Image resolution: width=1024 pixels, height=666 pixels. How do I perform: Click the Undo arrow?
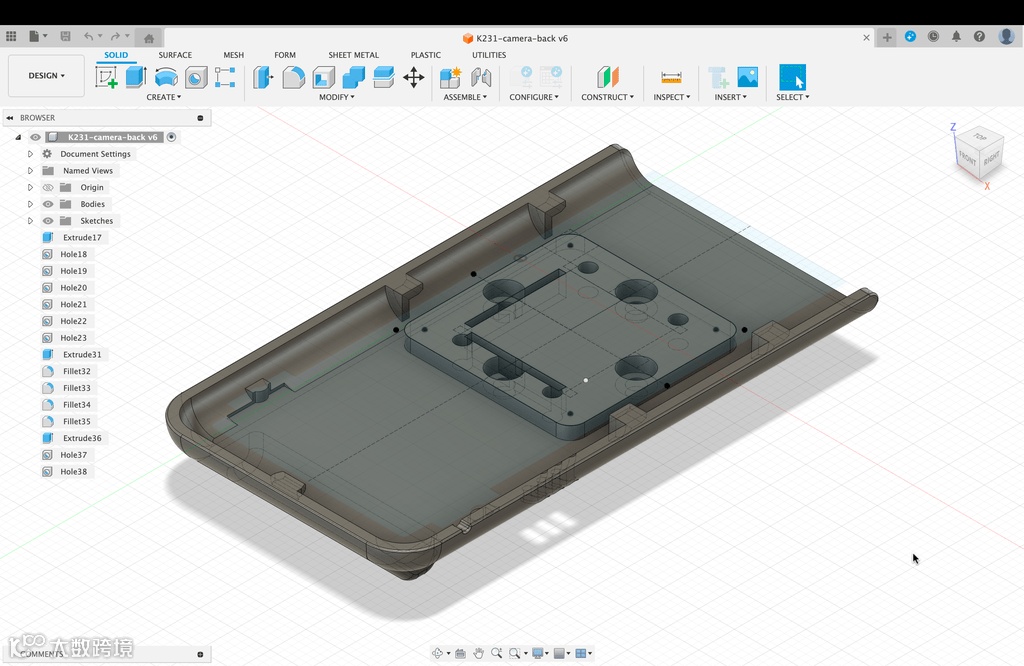[88, 37]
